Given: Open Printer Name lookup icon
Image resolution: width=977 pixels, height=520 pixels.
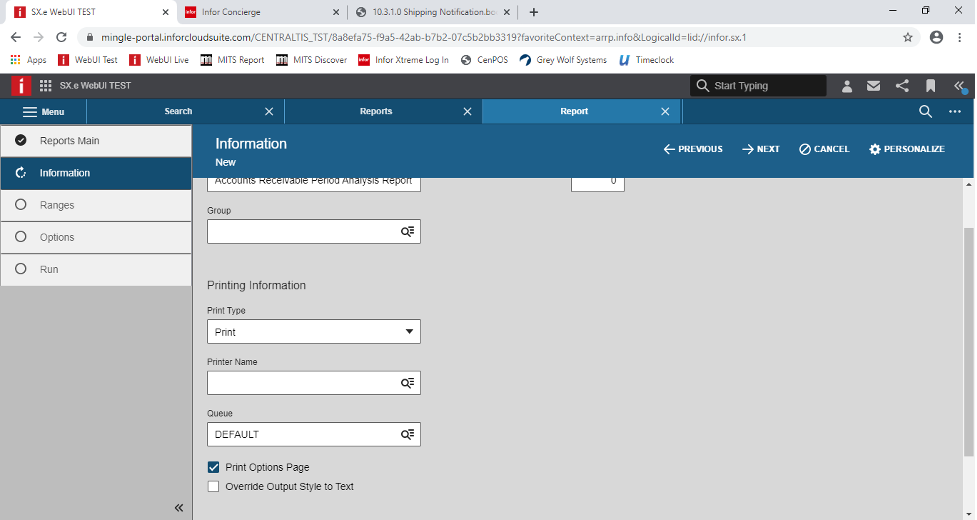Looking at the screenshot, I should click(x=407, y=383).
